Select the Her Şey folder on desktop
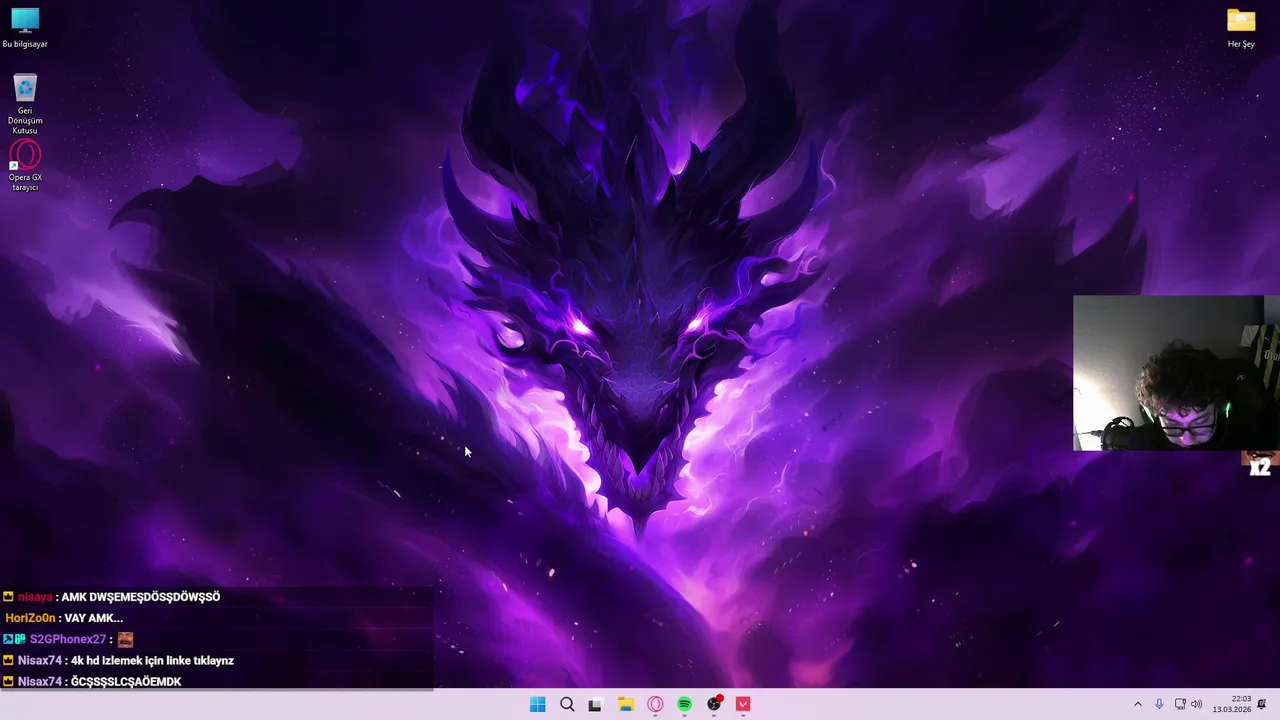1280x720 pixels. click(x=1241, y=28)
